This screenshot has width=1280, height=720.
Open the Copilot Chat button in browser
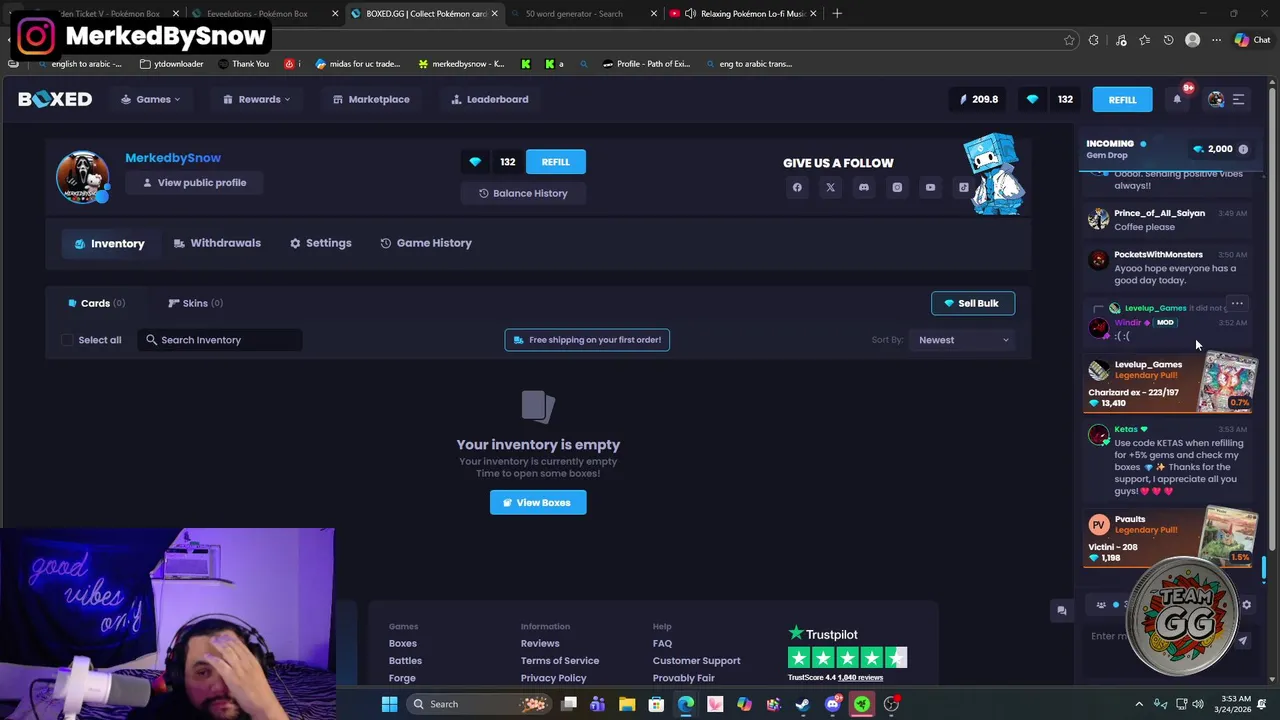(x=1252, y=40)
